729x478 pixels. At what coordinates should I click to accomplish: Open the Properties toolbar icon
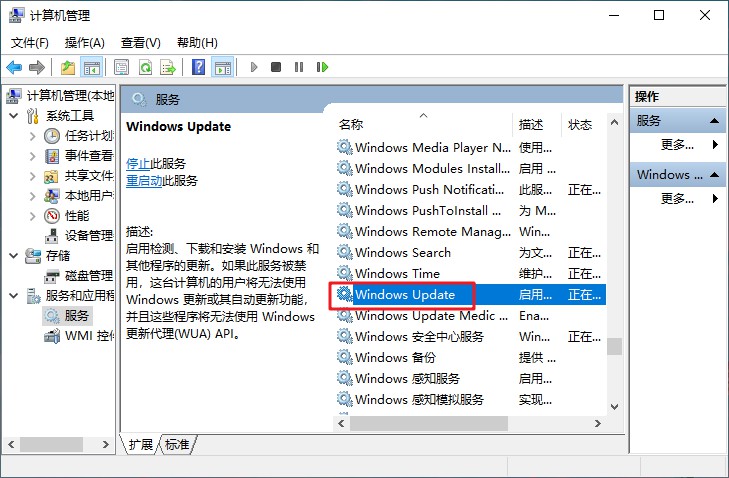pyautogui.click(x=121, y=67)
